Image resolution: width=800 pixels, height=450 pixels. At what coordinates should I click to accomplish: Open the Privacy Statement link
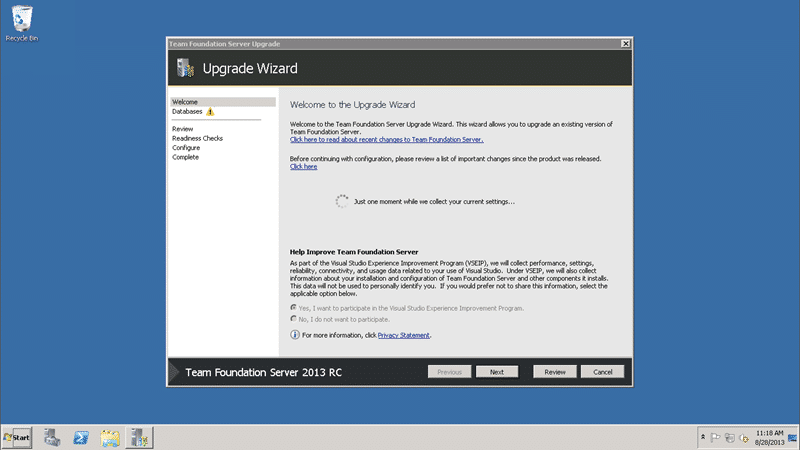click(x=404, y=335)
